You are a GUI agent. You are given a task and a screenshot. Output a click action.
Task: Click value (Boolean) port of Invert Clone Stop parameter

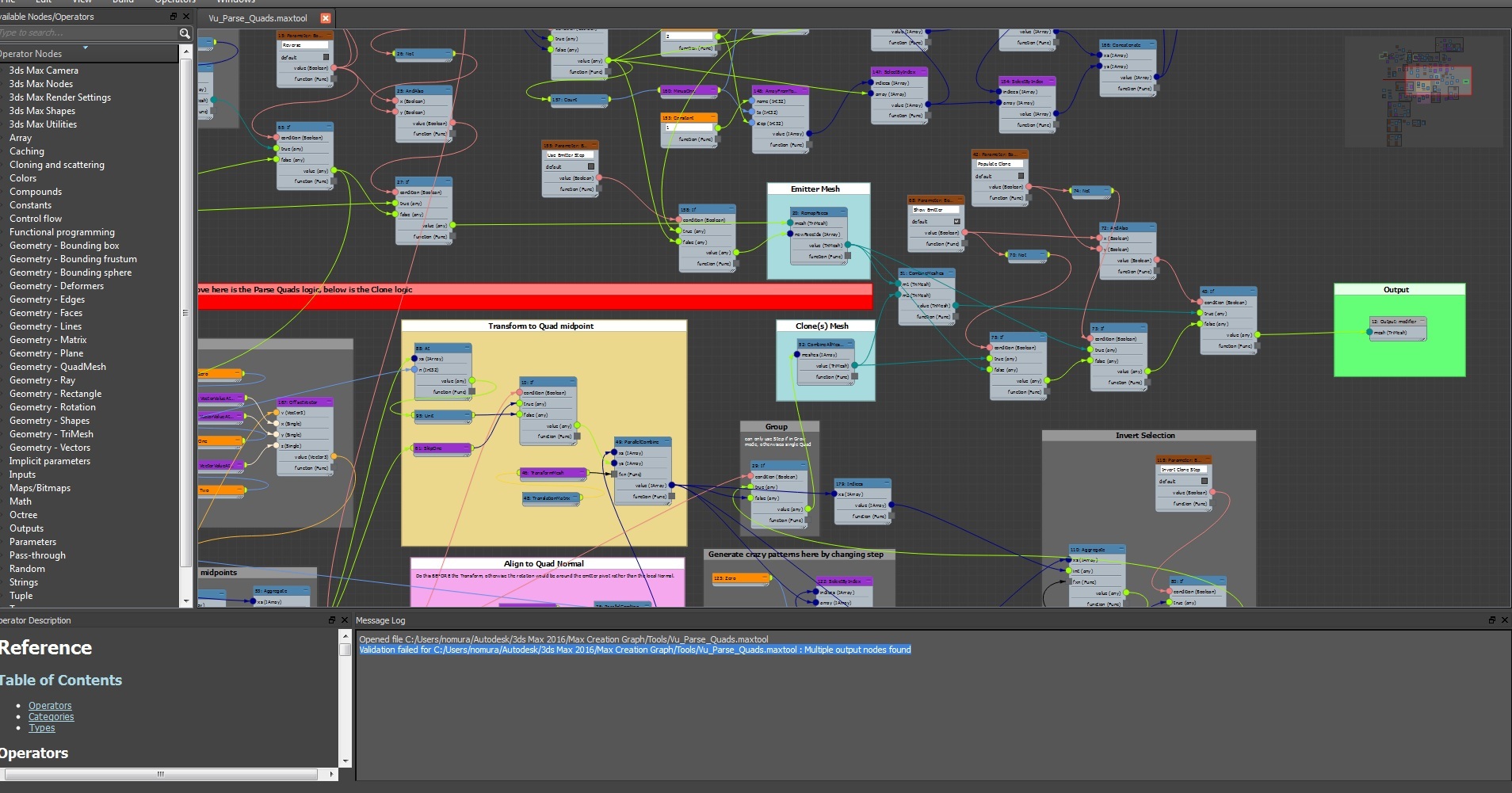click(x=1212, y=493)
